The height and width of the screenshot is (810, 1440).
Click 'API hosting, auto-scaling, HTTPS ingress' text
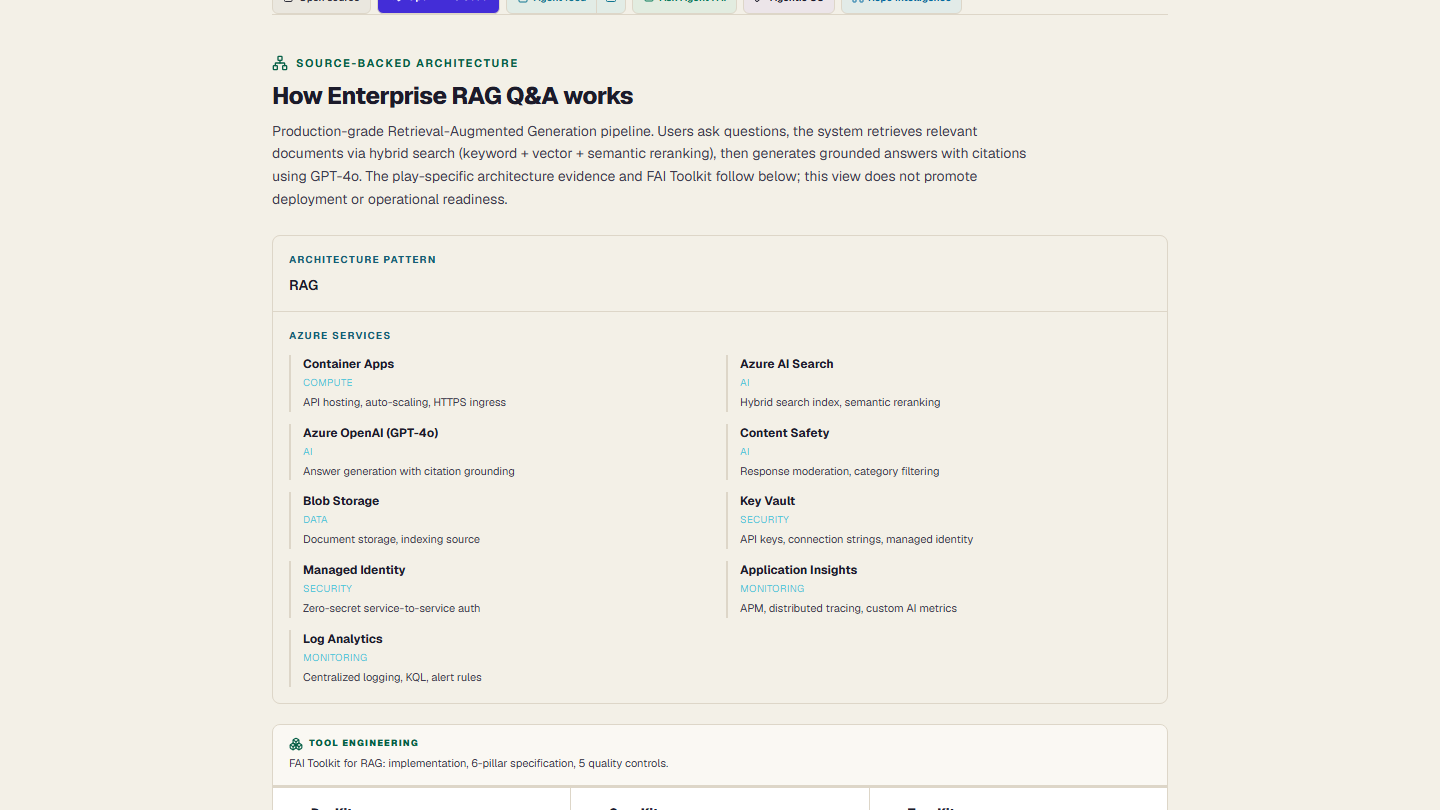405,402
